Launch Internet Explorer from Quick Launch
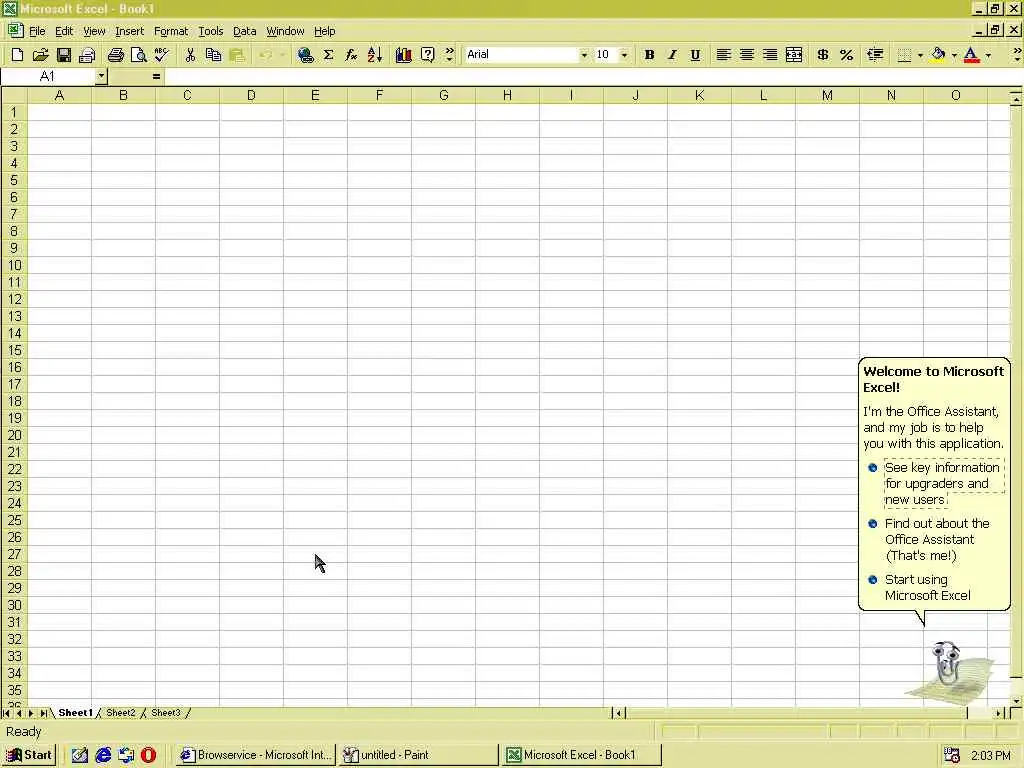Image resolution: width=1024 pixels, height=768 pixels. [103, 755]
